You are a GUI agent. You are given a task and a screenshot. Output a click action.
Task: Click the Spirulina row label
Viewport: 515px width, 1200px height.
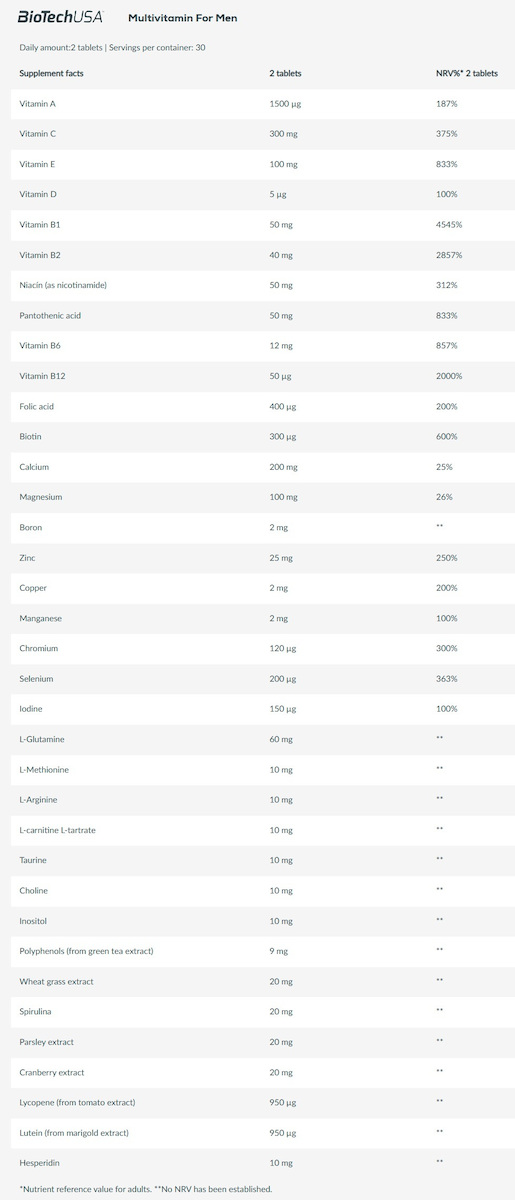pyautogui.click(x=35, y=1012)
